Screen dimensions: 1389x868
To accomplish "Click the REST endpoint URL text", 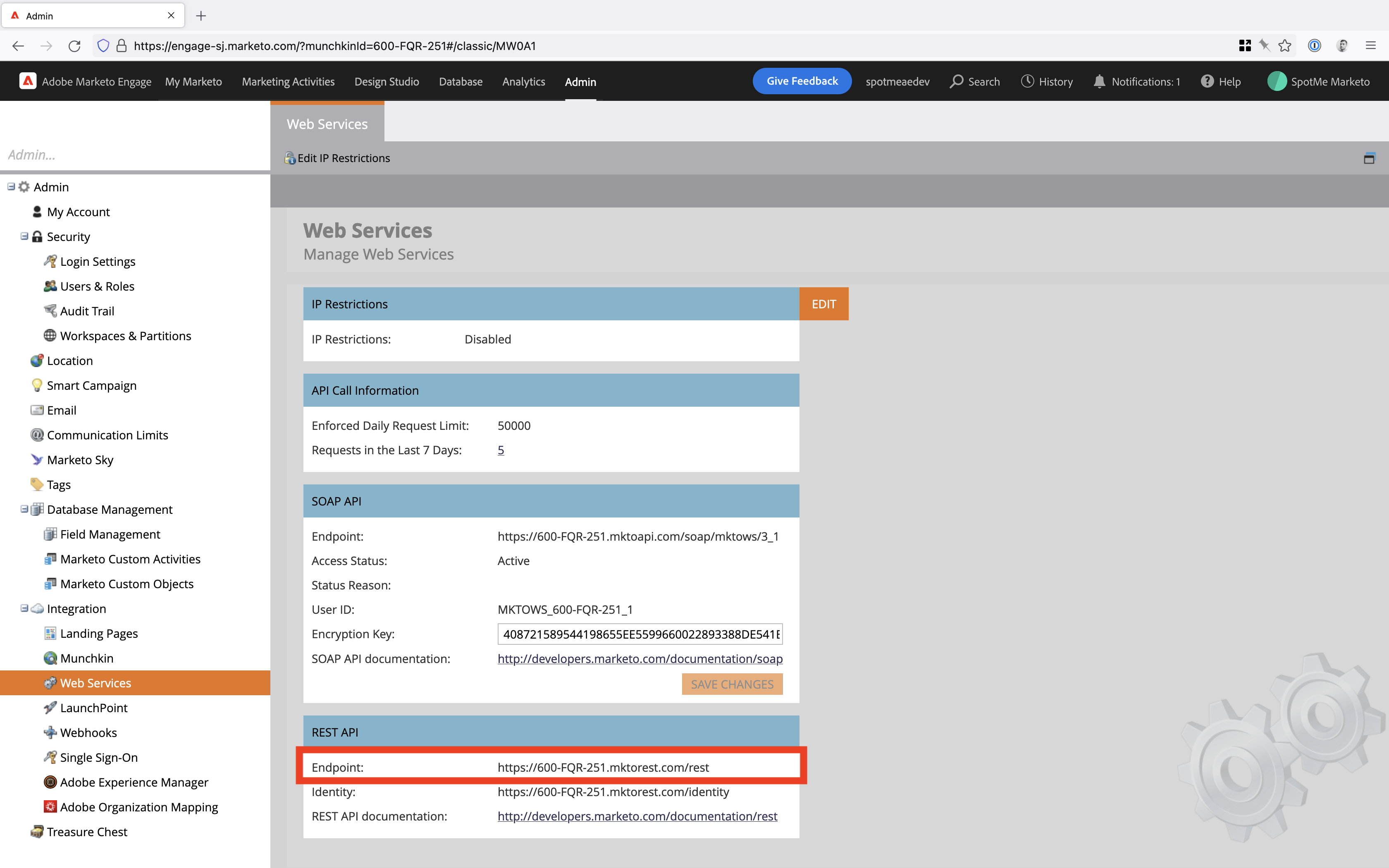I will tap(603, 767).
